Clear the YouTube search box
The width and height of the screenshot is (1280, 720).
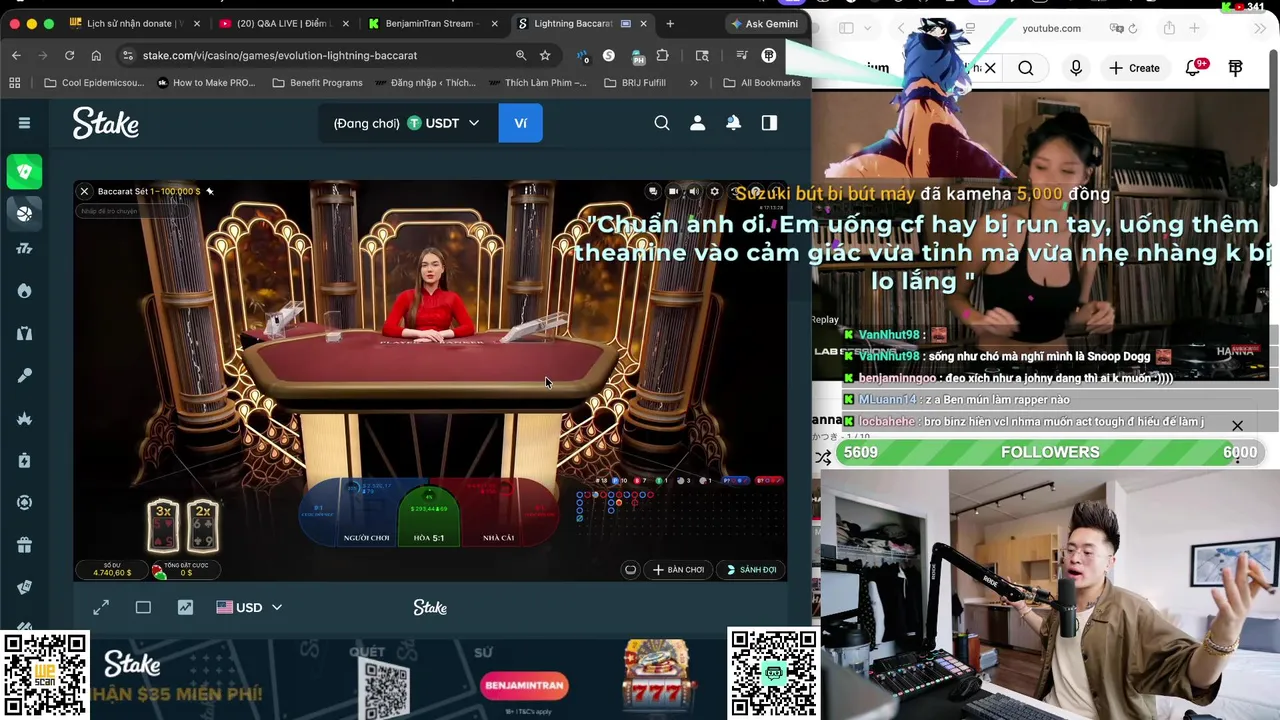pyautogui.click(x=990, y=68)
